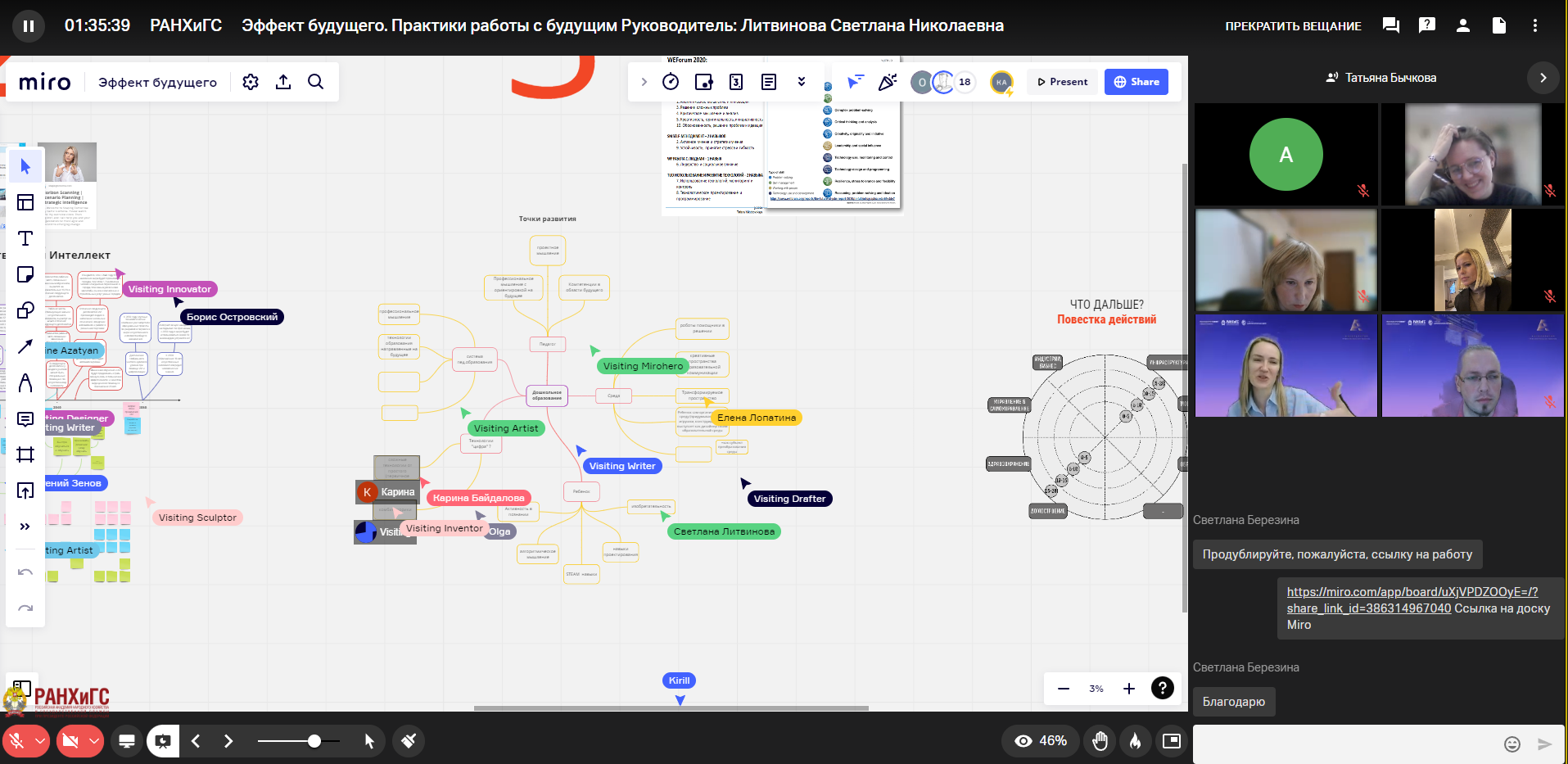Click the raise hand icon
This screenshot has width=1568, height=764.
coord(1100,741)
